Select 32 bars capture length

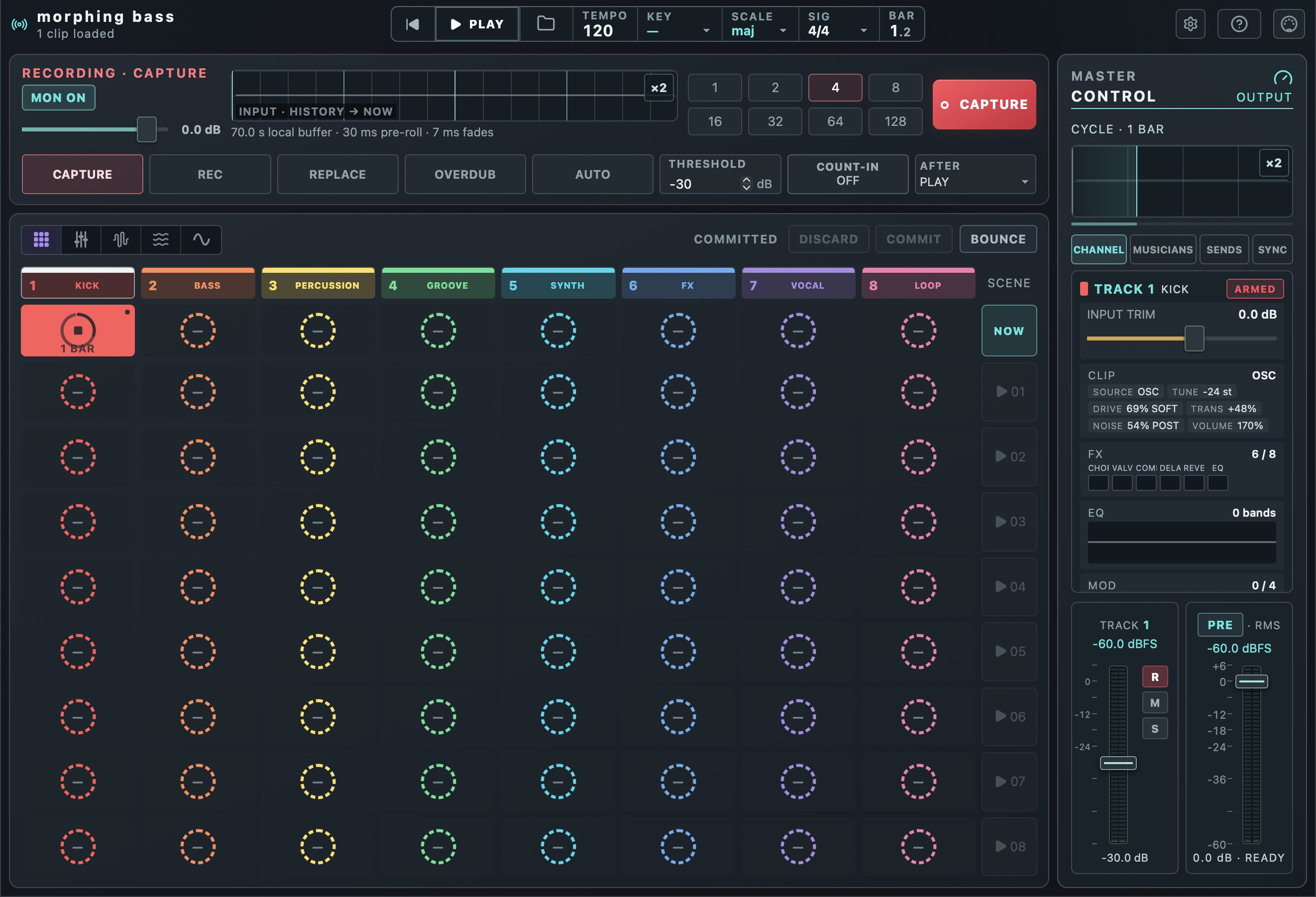point(774,122)
